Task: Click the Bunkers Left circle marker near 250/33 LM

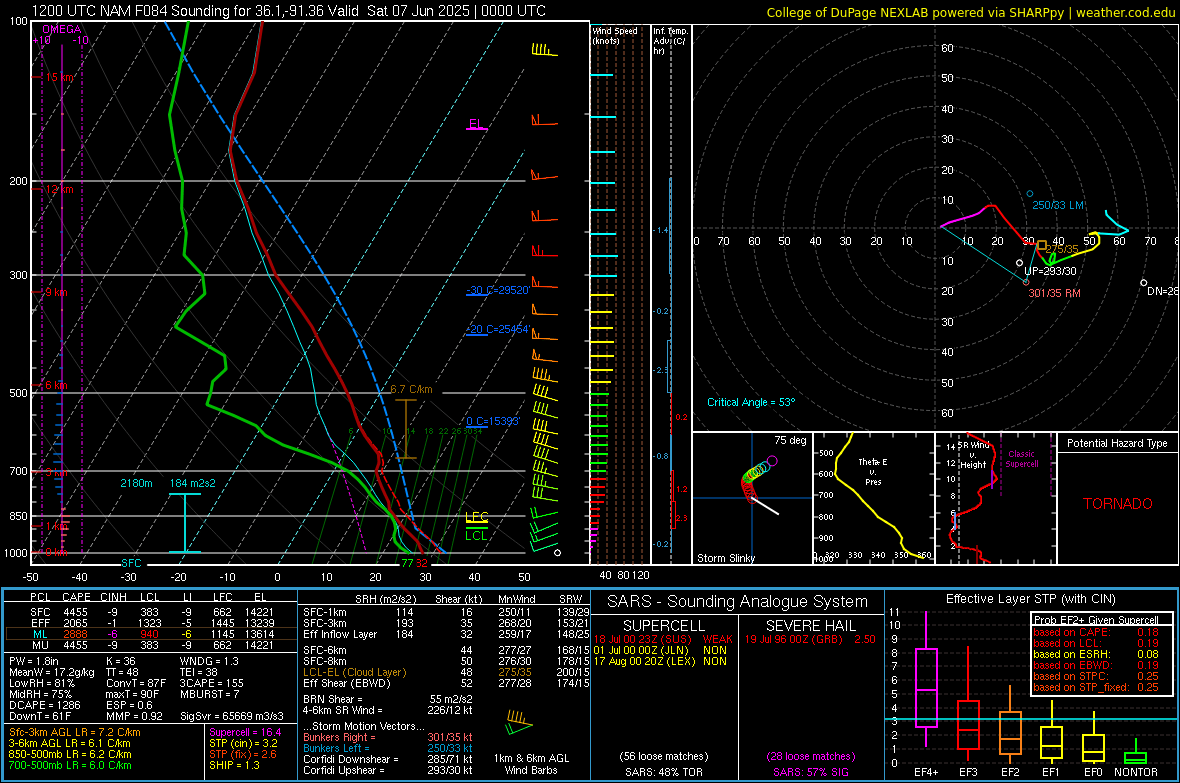Action: pyautogui.click(x=1030, y=193)
